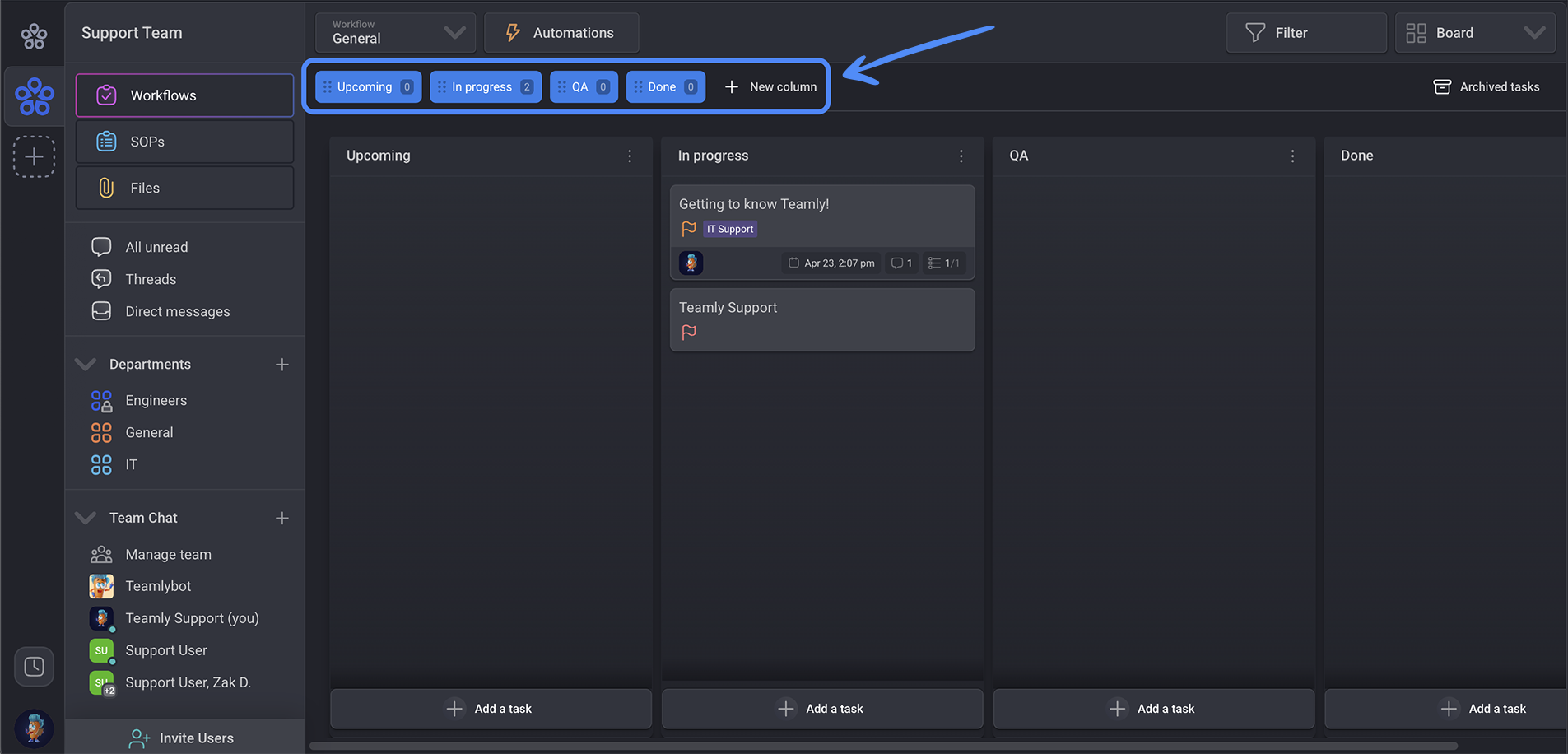Screen dimensions: 1568x754
Task: Click orange priority flag on Getting to know Teamly
Action: click(689, 229)
